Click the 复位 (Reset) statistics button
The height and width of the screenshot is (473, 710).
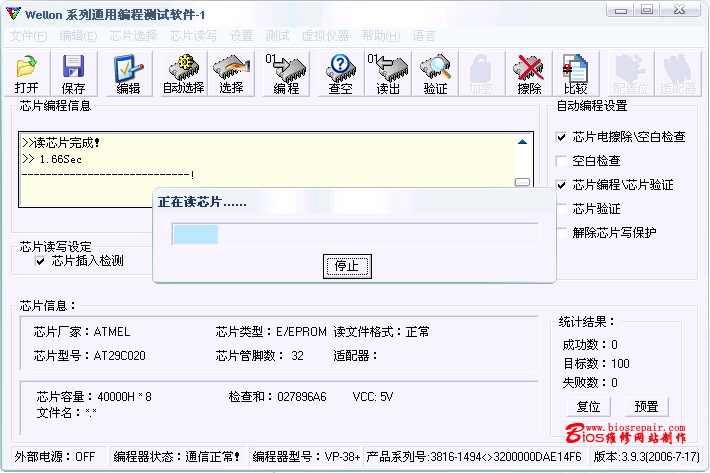click(588, 406)
